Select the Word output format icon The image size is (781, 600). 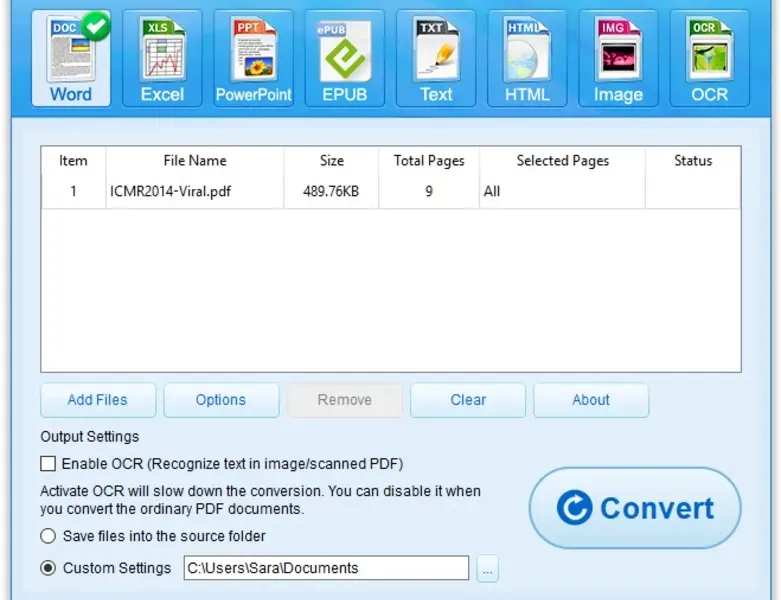(x=71, y=58)
